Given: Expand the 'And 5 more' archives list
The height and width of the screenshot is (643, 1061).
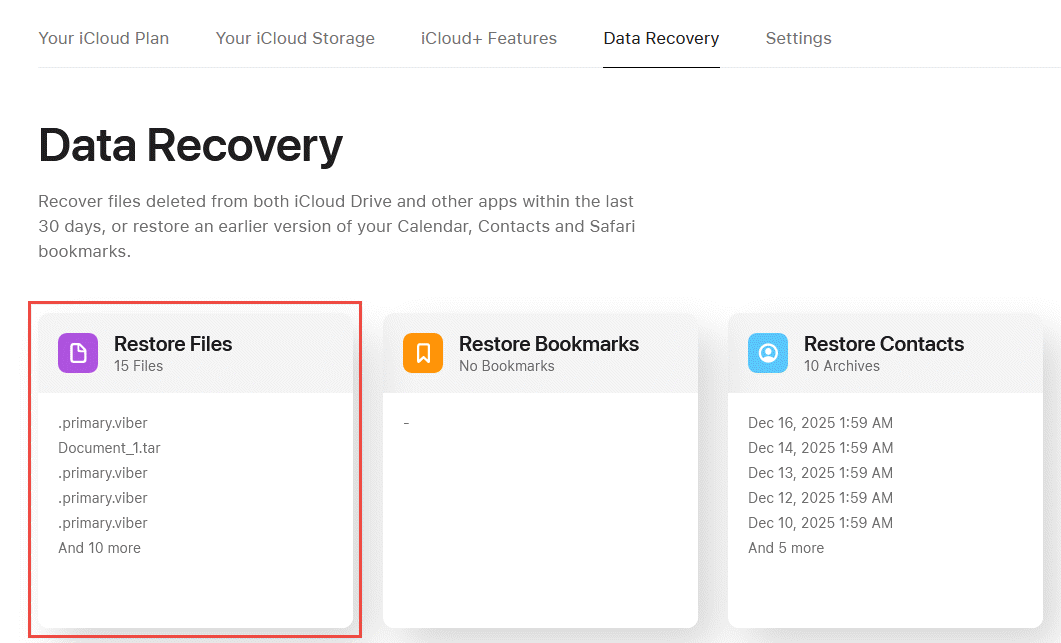Looking at the screenshot, I should coord(786,548).
